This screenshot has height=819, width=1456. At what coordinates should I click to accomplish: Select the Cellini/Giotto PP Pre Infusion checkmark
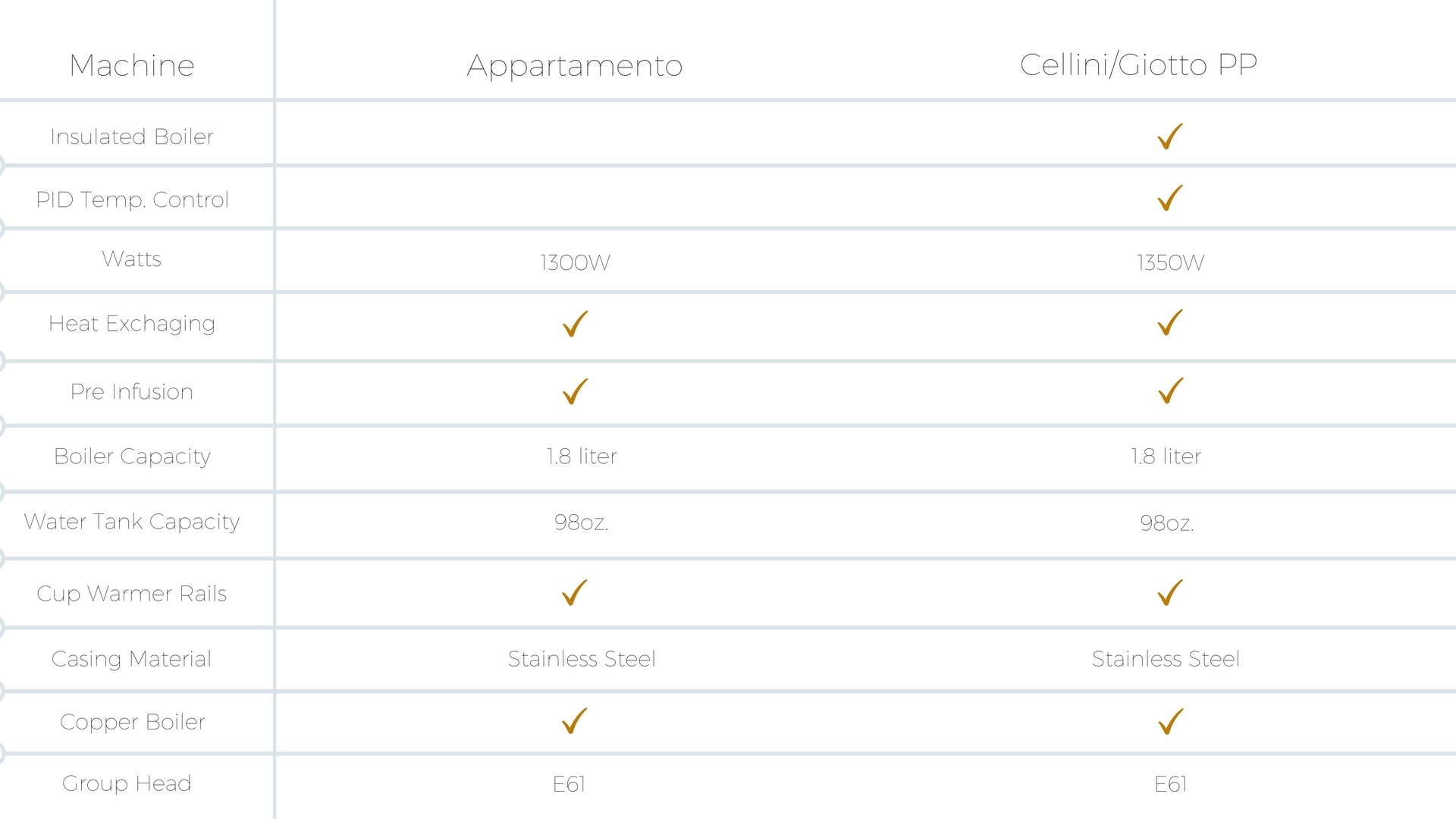click(1170, 391)
